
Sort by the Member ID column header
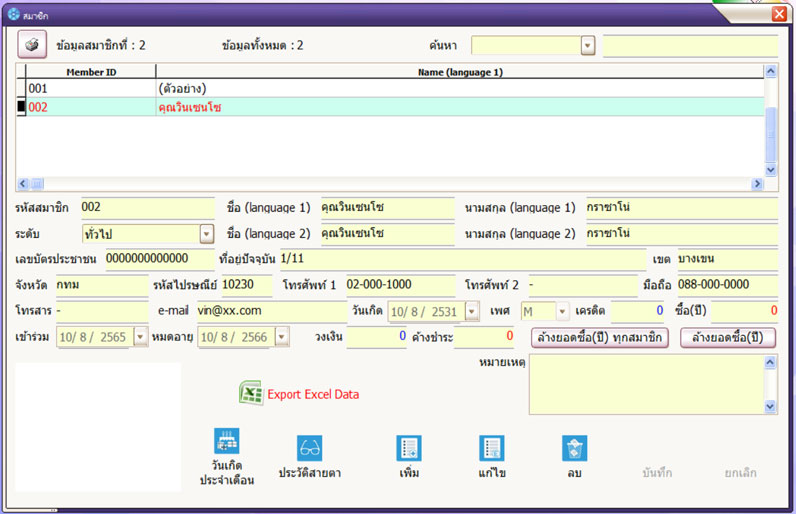coord(90,72)
